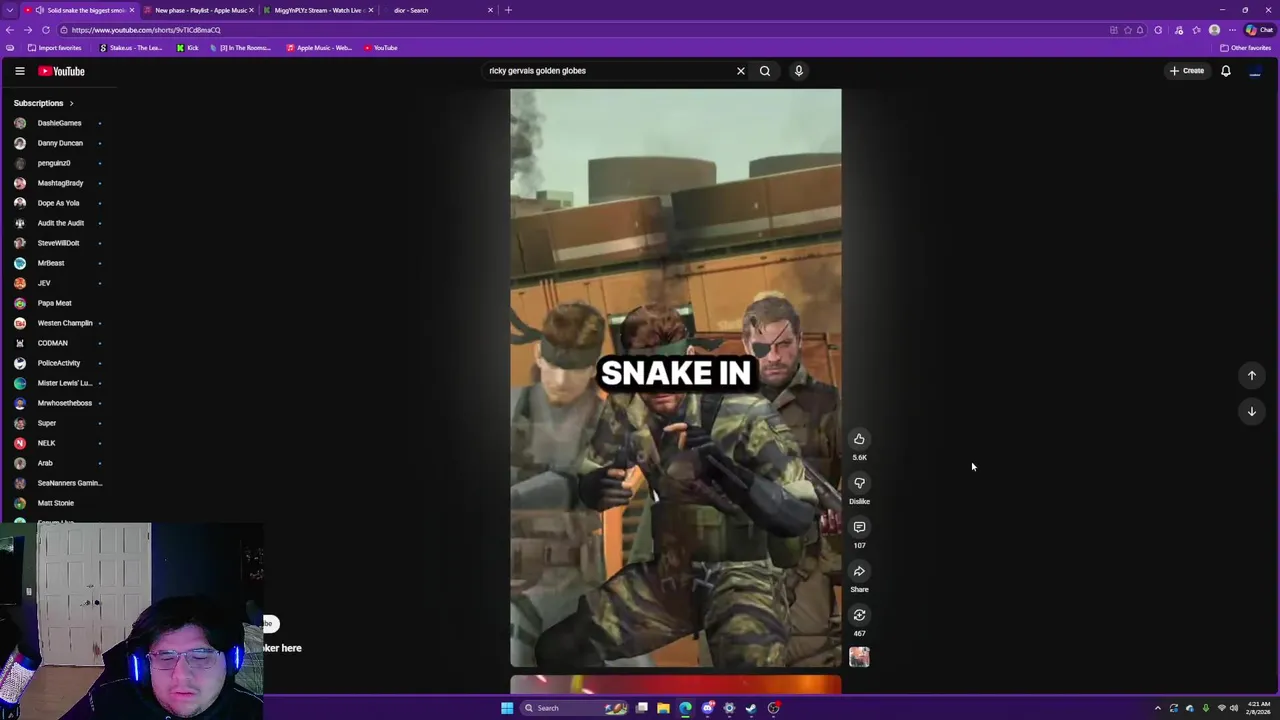Open MashtagBrady channel
This screenshot has height=720, width=1280.
pyautogui.click(x=58, y=183)
